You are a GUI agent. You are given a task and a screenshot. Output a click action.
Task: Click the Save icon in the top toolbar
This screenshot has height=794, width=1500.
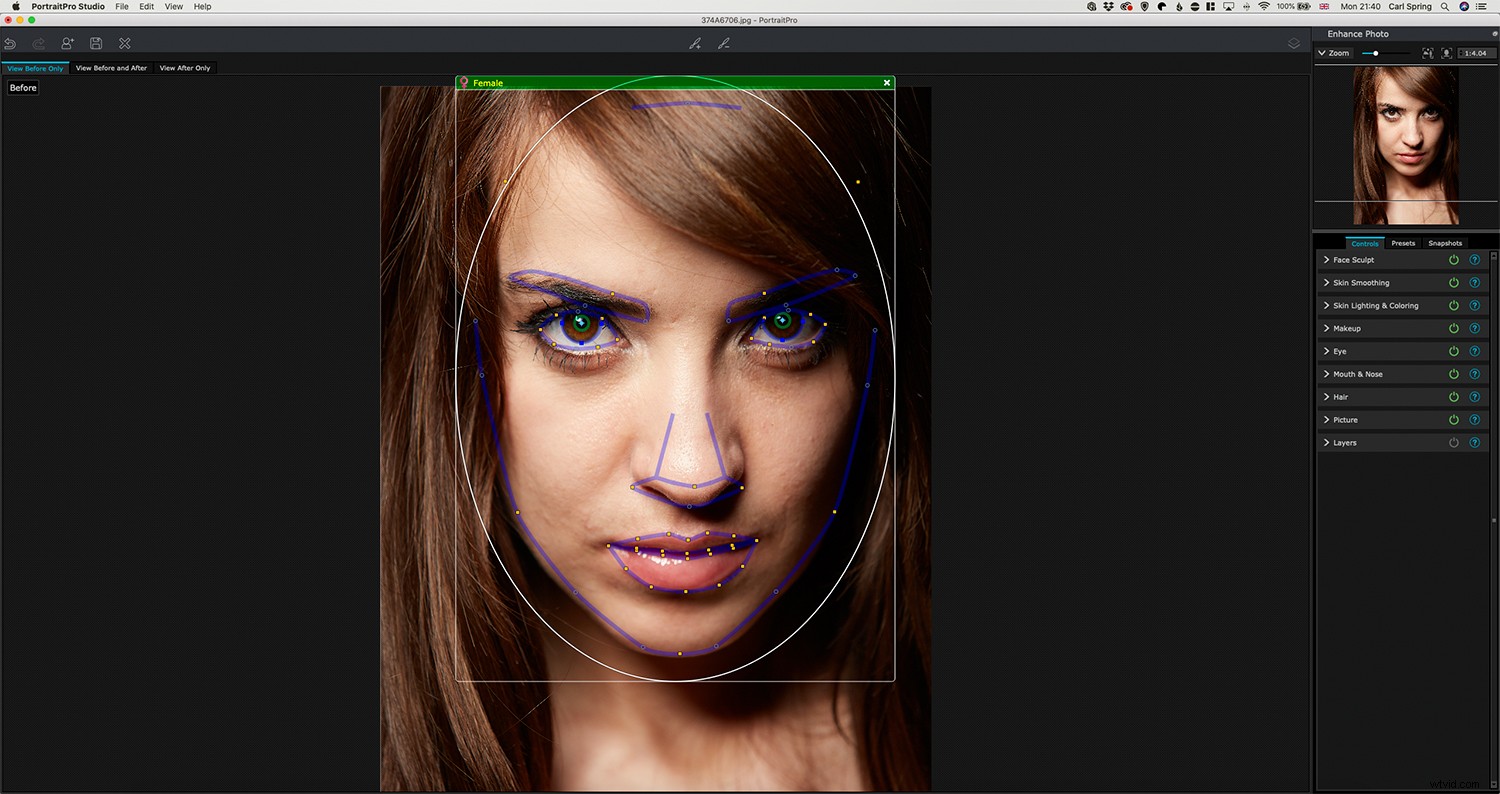pos(96,43)
